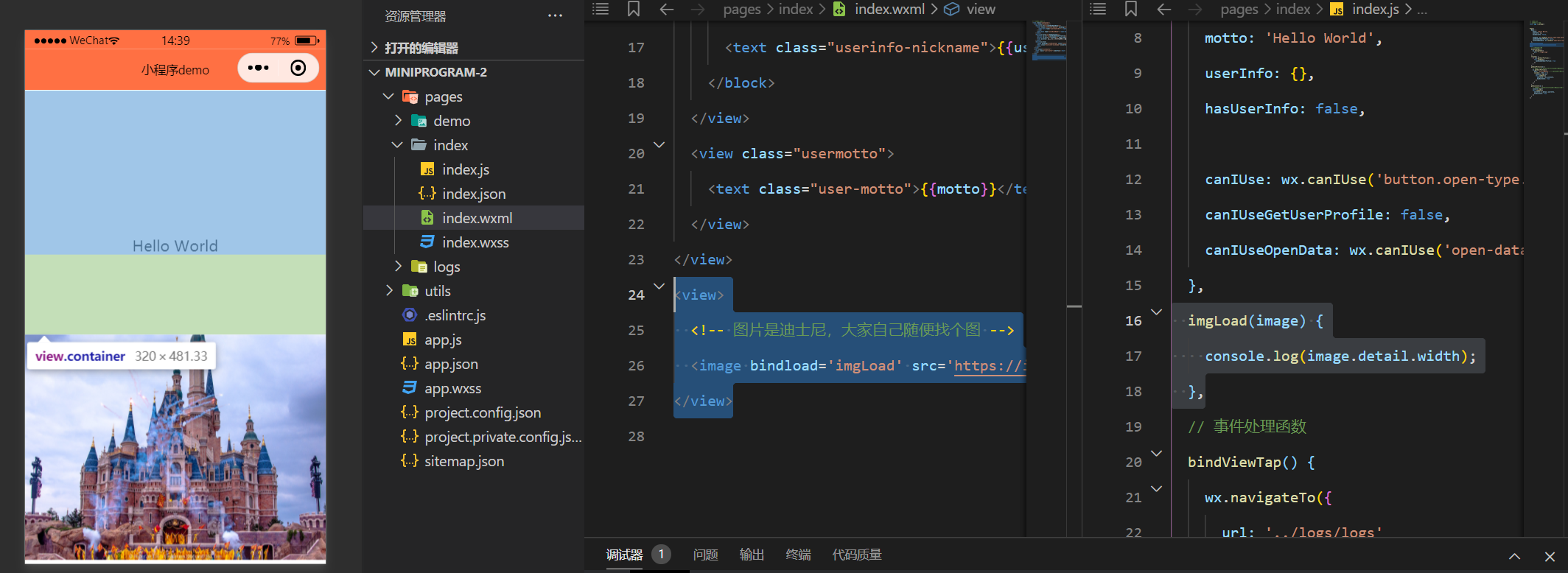This screenshot has width=1568, height=573.
Task: Go back using left arrow in index.wxml editor
Action: pos(667,9)
